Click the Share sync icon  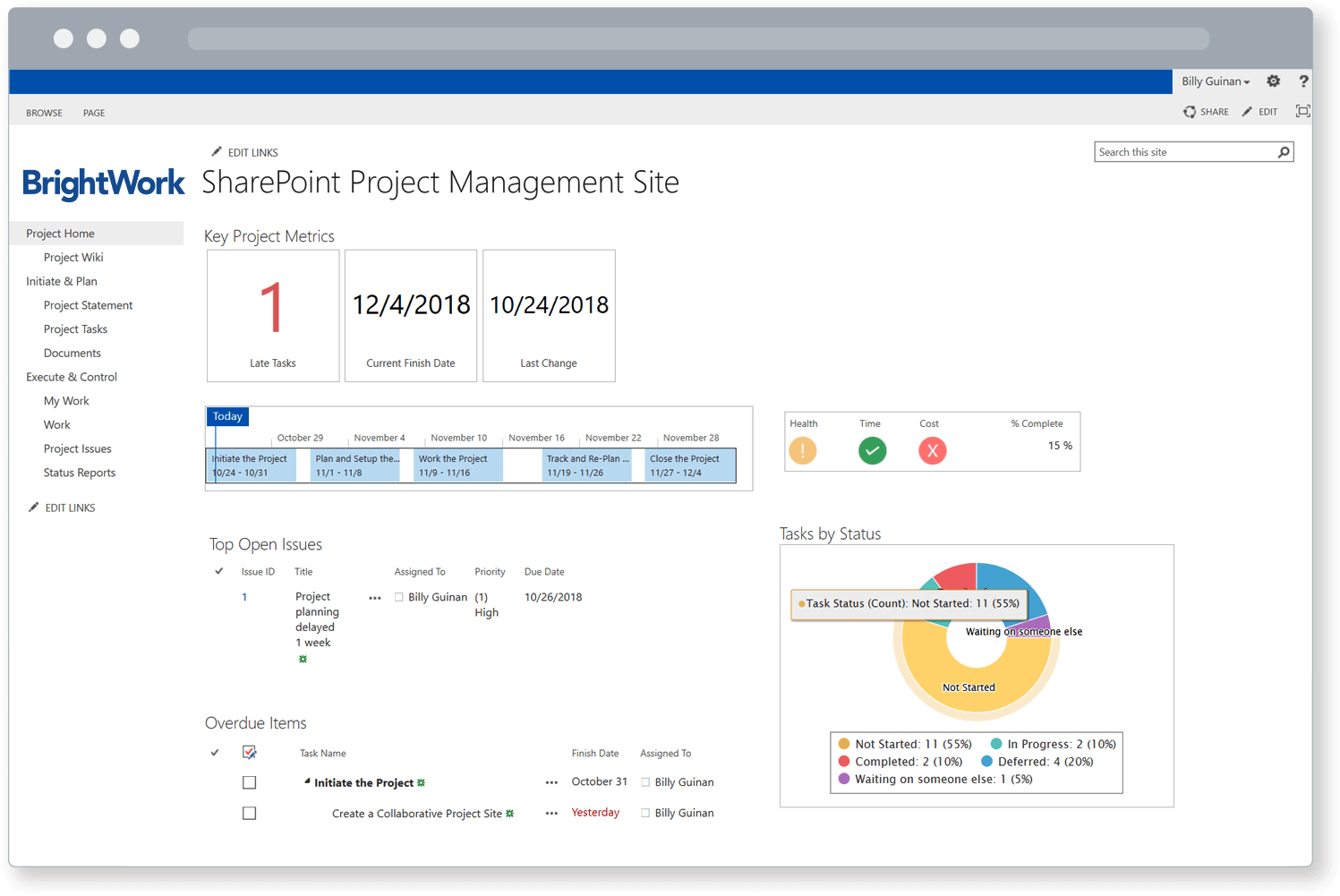tap(1190, 112)
